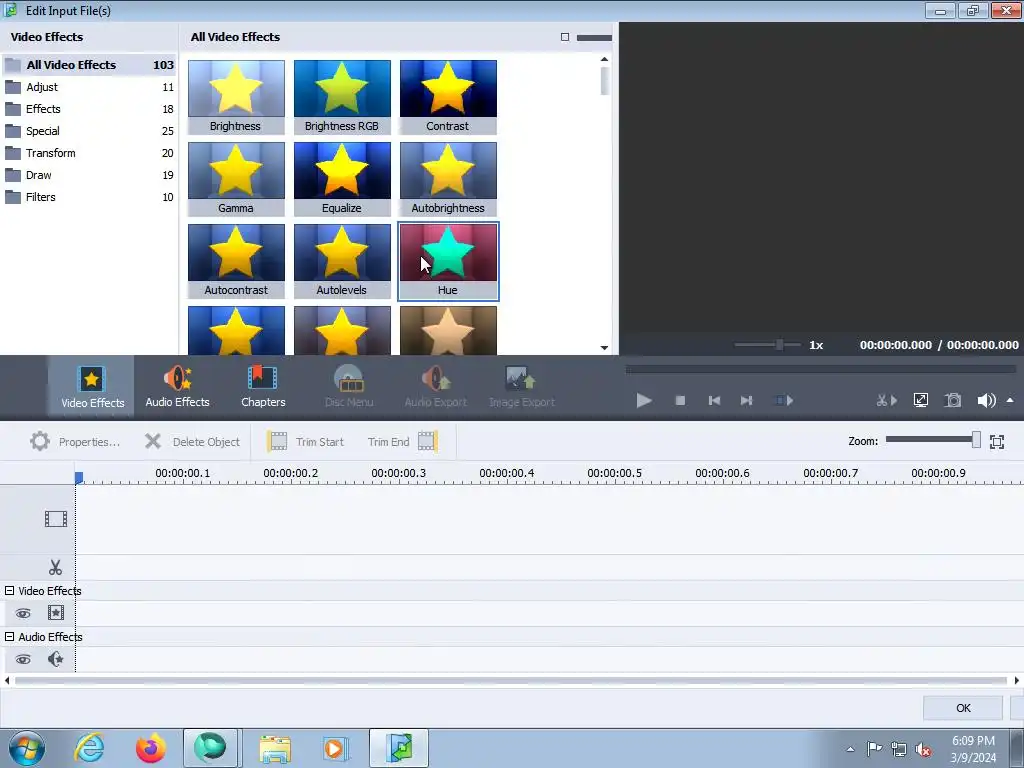Click effects list scroll up arrow
The height and width of the screenshot is (768, 1024).
(604, 59)
